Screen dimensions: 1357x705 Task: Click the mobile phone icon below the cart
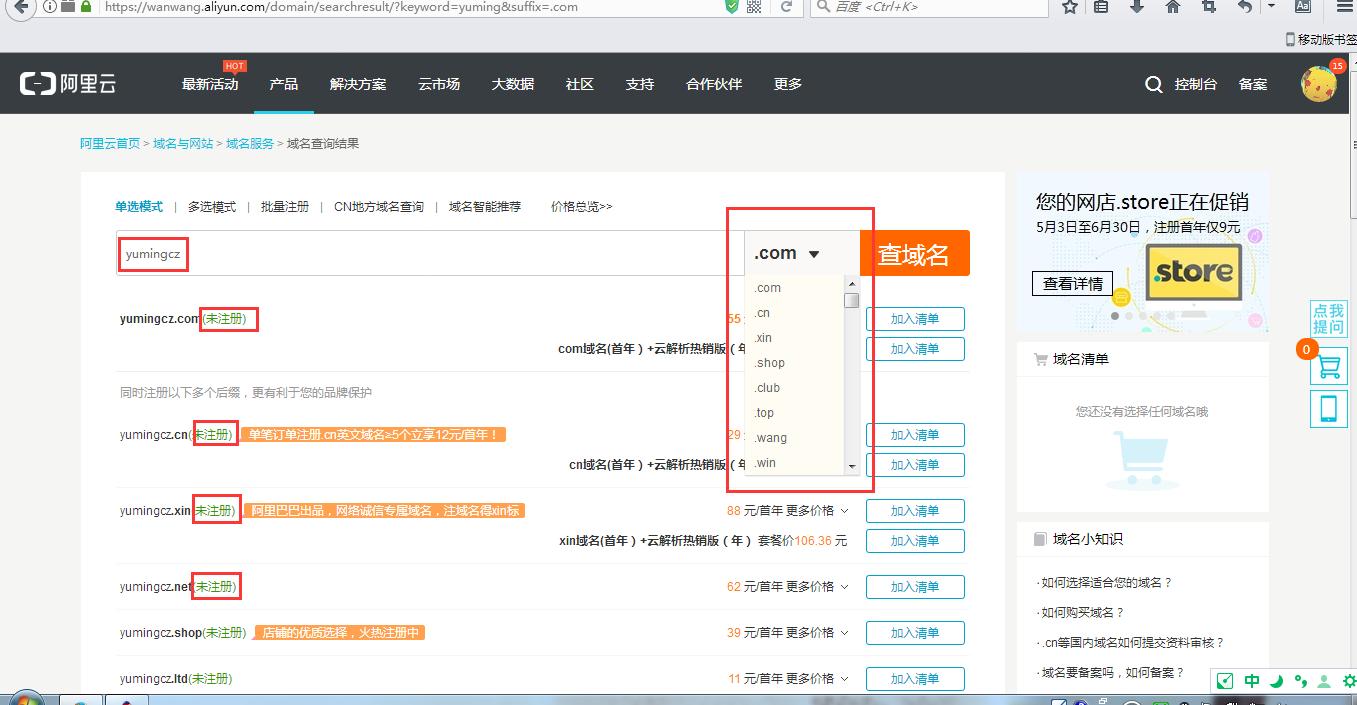coord(1328,408)
